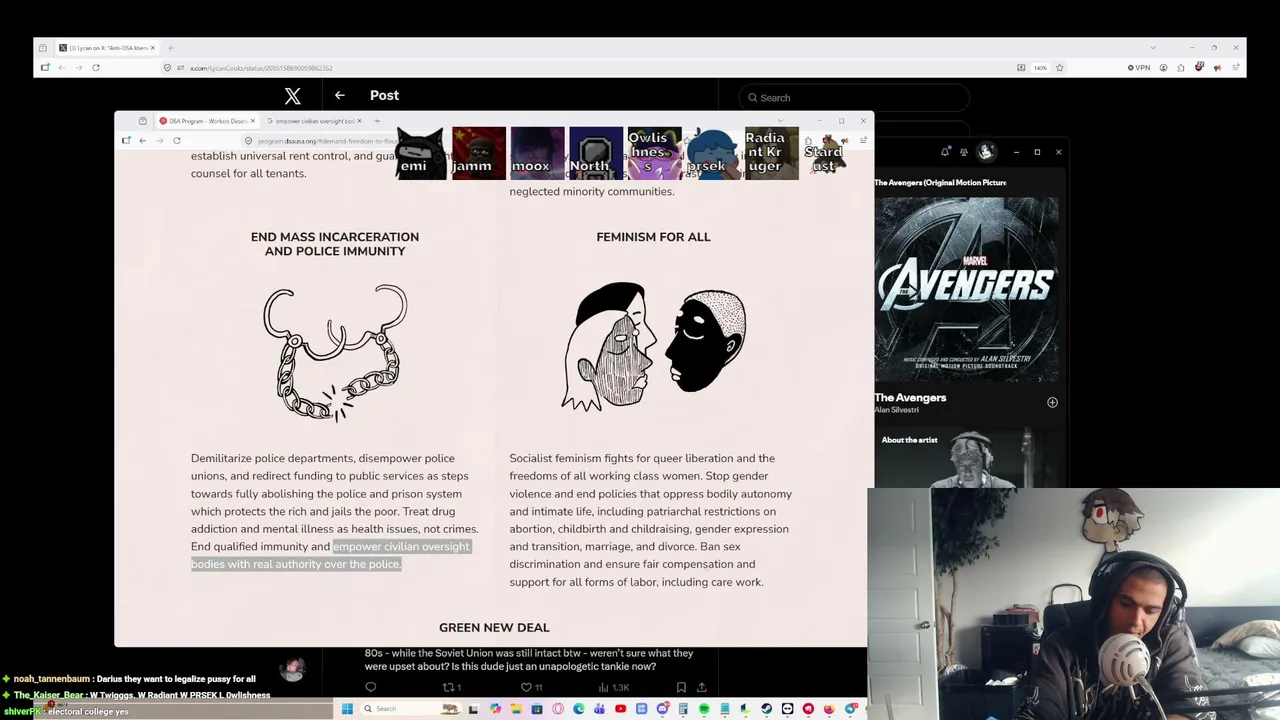1280x720 pixels.
Task: Open Spotify from the taskbar
Action: click(704, 709)
